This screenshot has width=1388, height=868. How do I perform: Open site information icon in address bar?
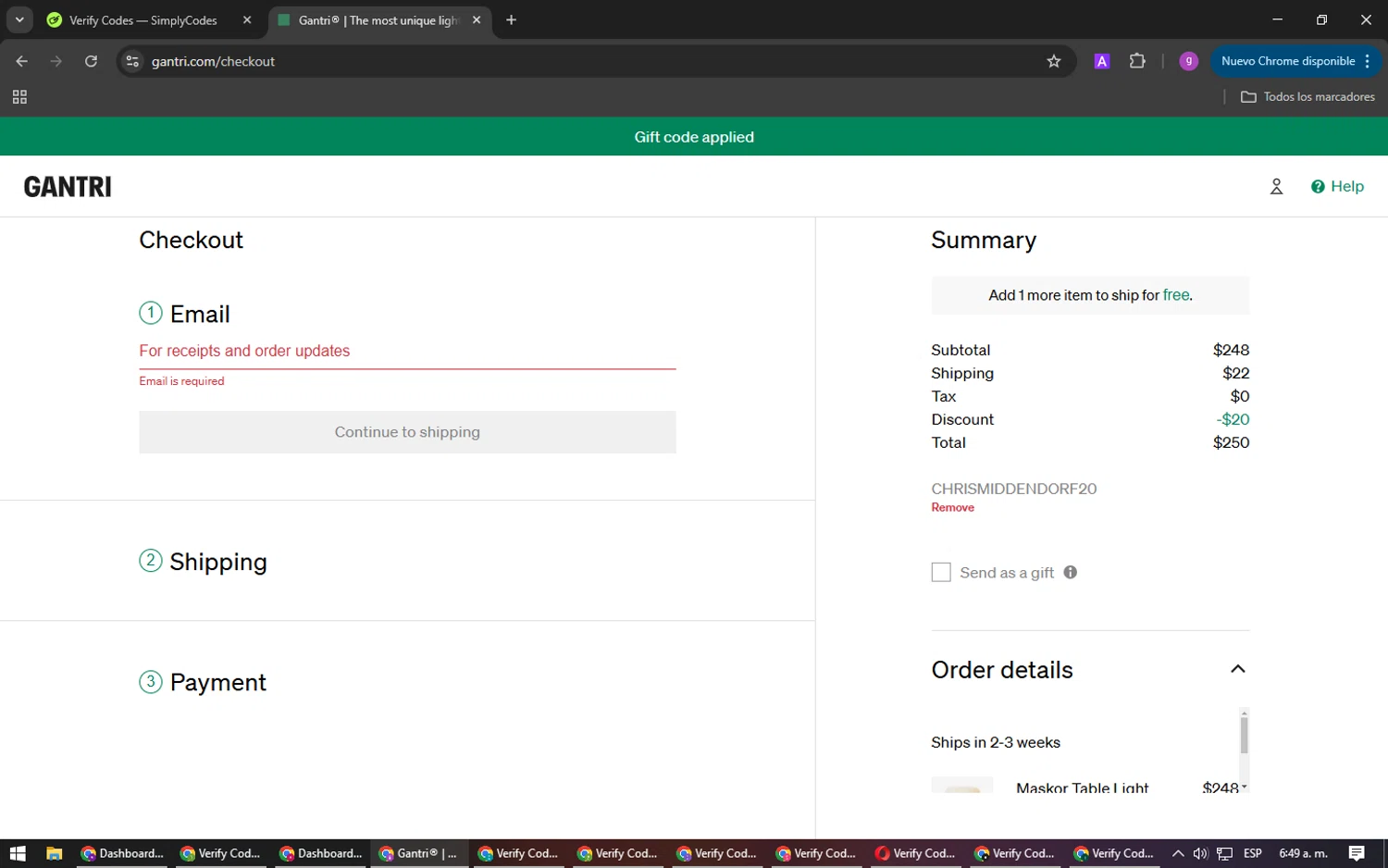132,61
